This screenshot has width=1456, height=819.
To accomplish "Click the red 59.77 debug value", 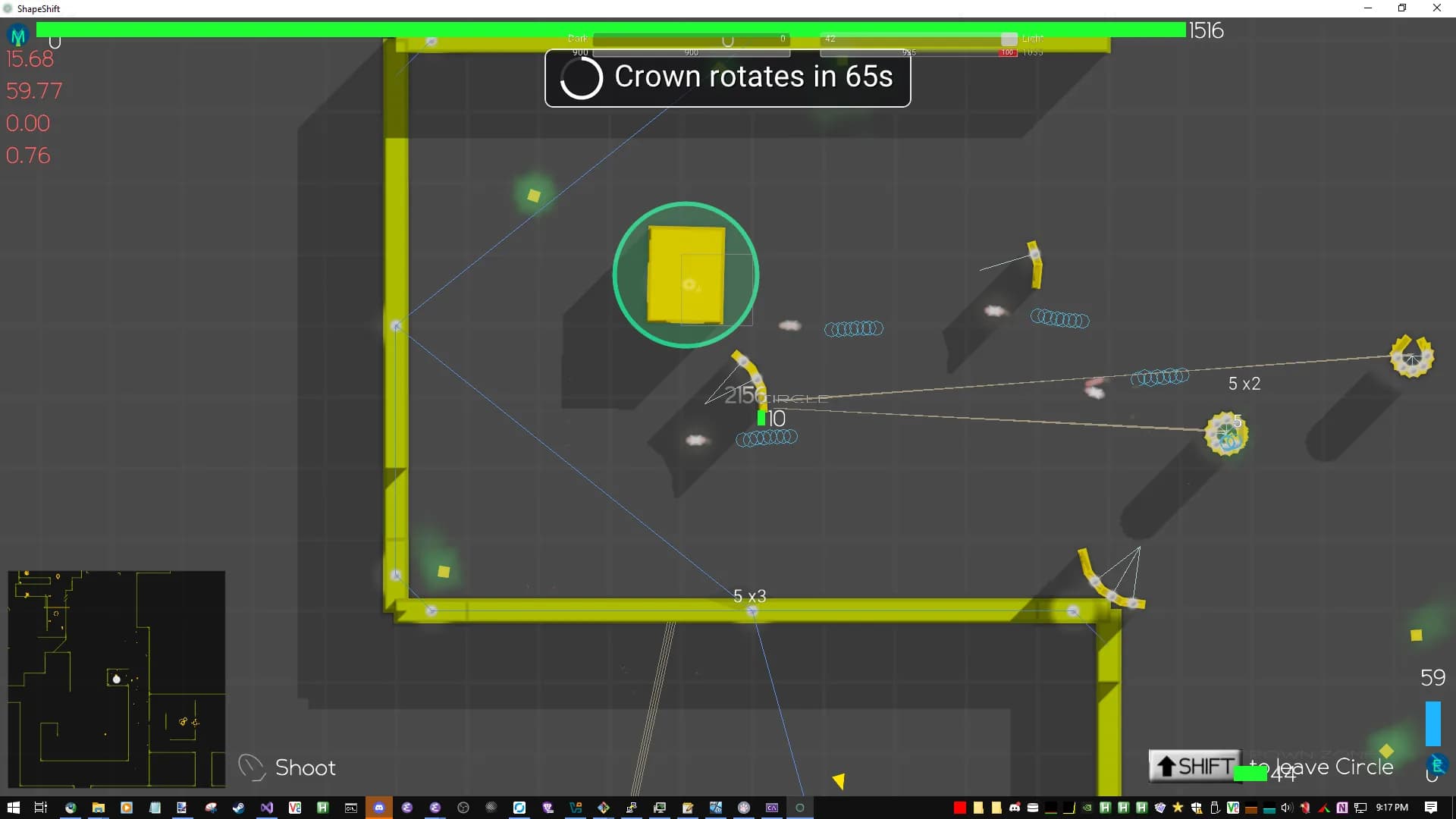I will click(34, 91).
